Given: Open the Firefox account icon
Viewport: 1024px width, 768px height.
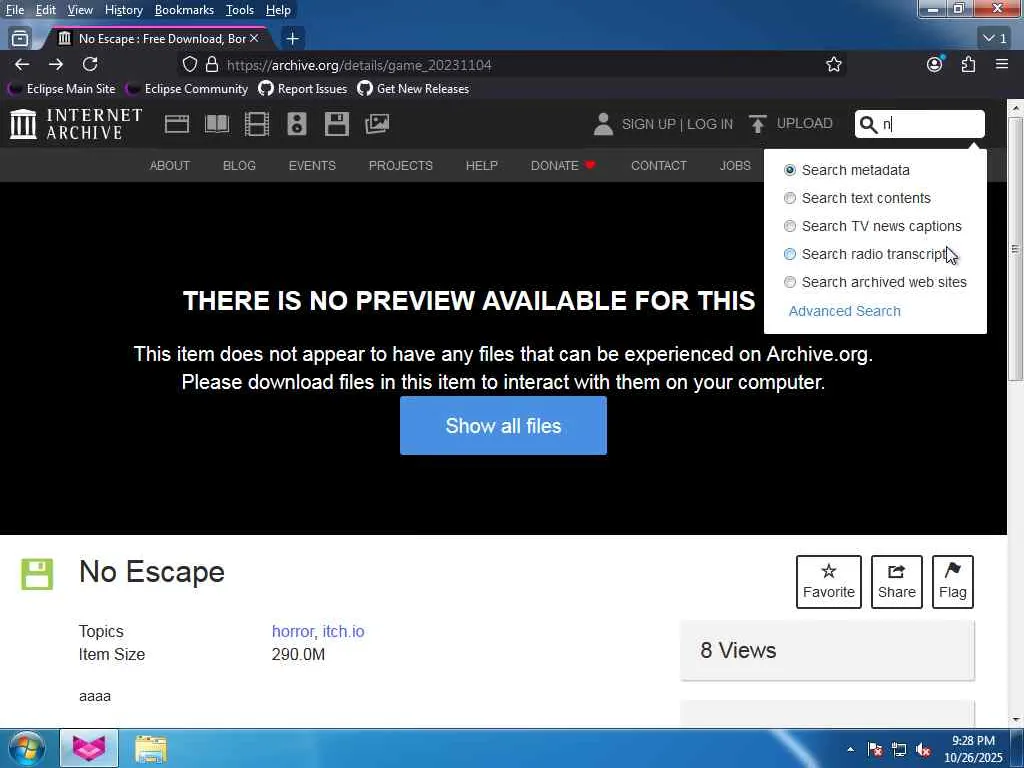Looking at the screenshot, I should point(935,64).
